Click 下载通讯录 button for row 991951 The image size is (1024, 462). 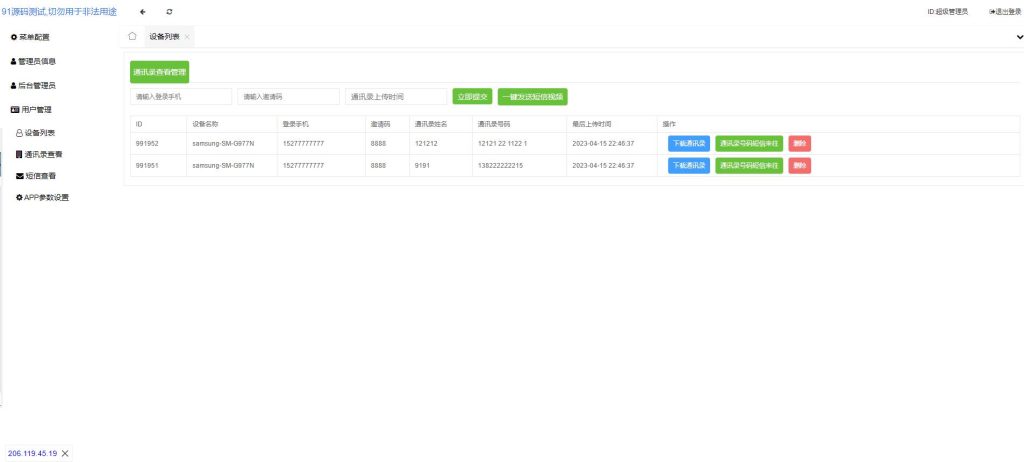click(688, 166)
